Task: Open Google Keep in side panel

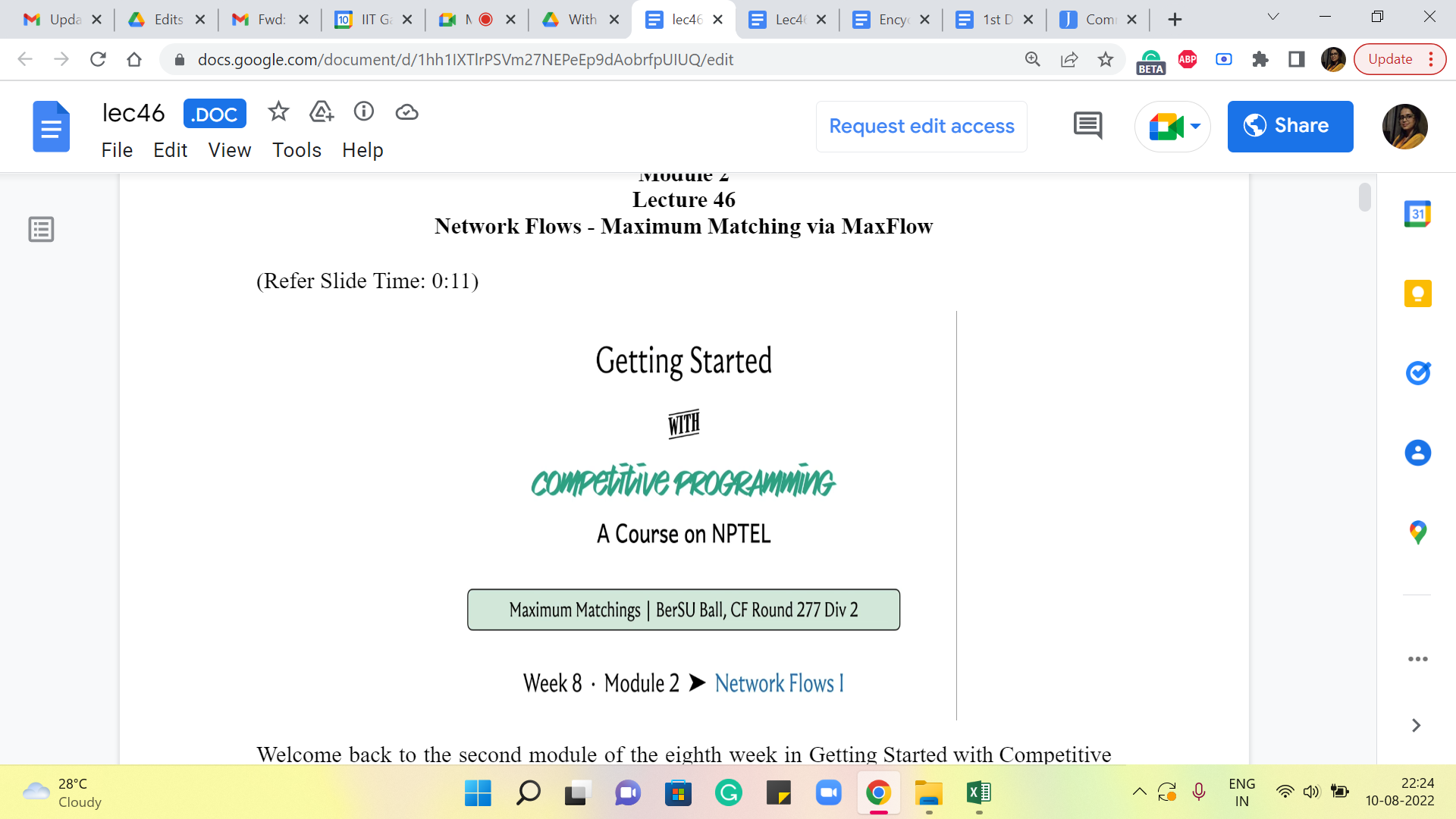Action: coord(1417,293)
